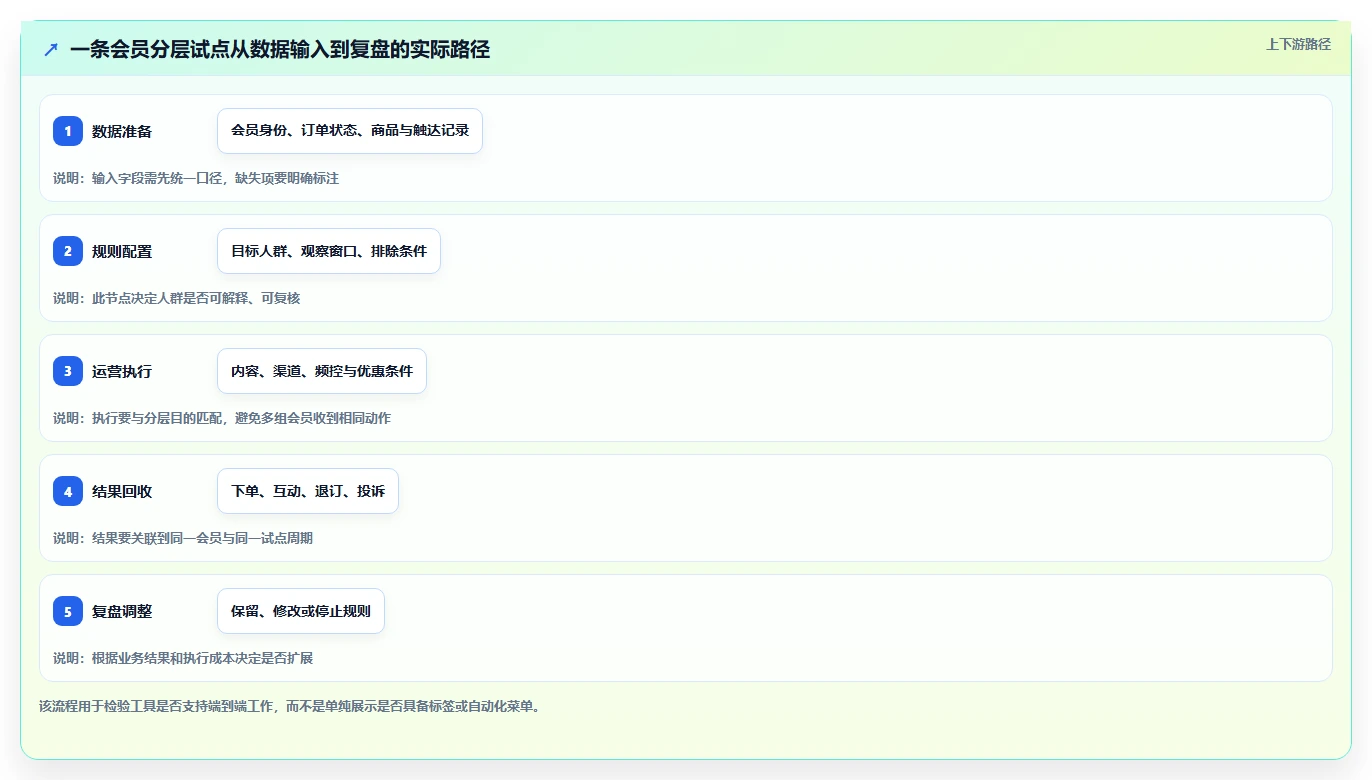Click the arrow icon beside the title
The width and height of the screenshot is (1372, 780).
pyautogui.click(x=51, y=49)
